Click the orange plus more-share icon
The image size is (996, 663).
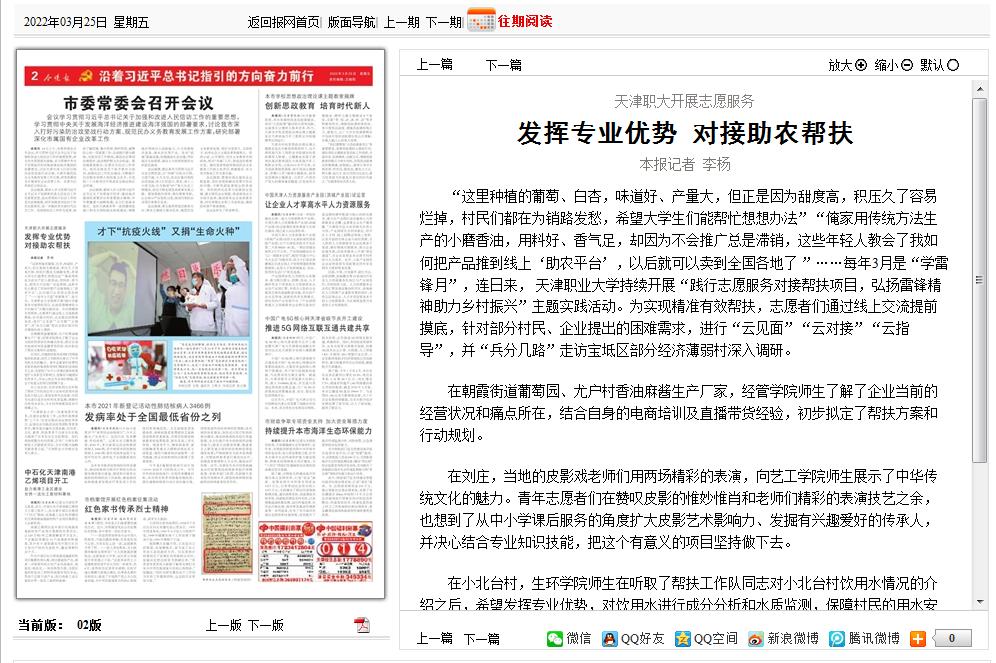(917, 638)
